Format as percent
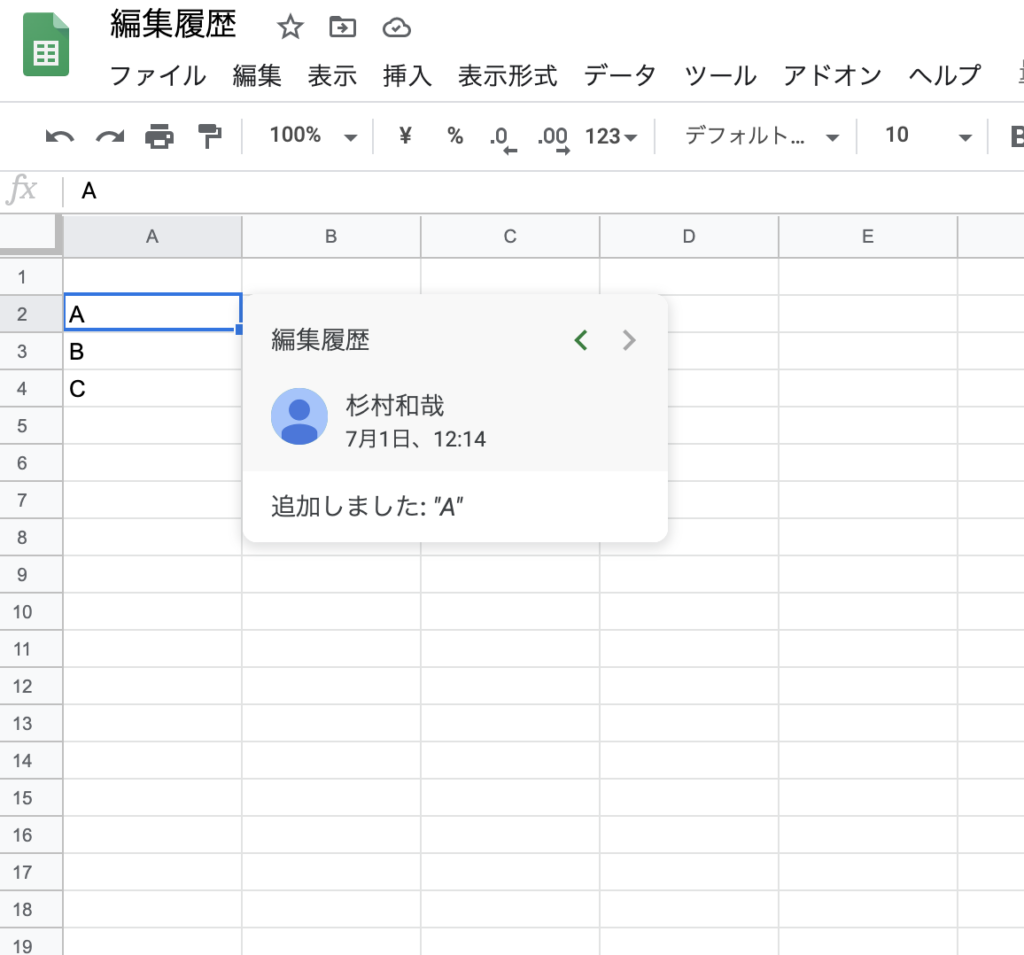1024x955 pixels. (x=455, y=136)
